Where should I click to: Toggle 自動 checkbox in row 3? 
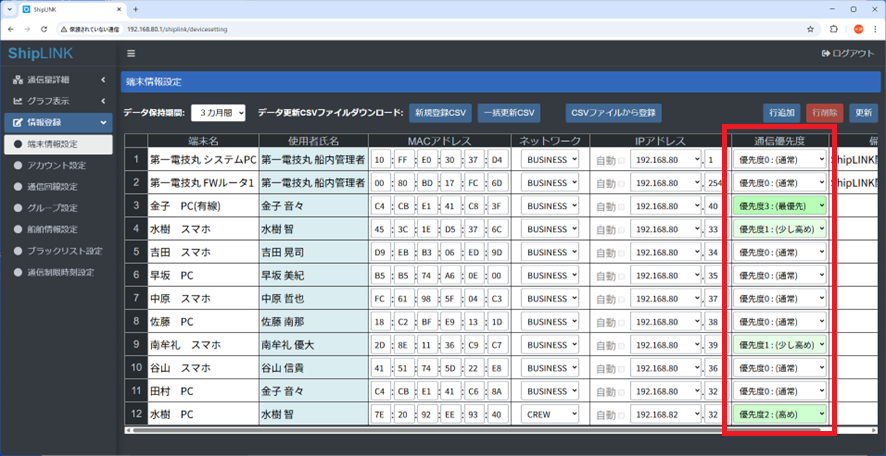623,205
